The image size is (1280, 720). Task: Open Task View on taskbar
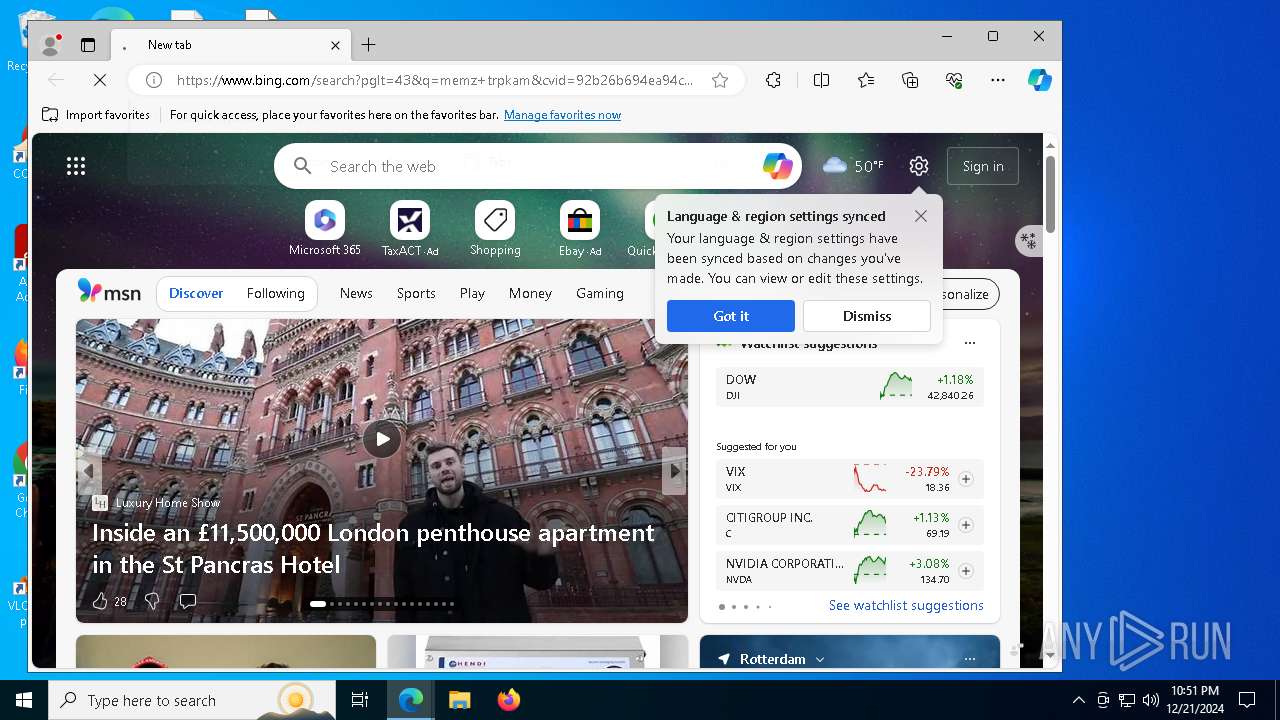pos(360,700)
